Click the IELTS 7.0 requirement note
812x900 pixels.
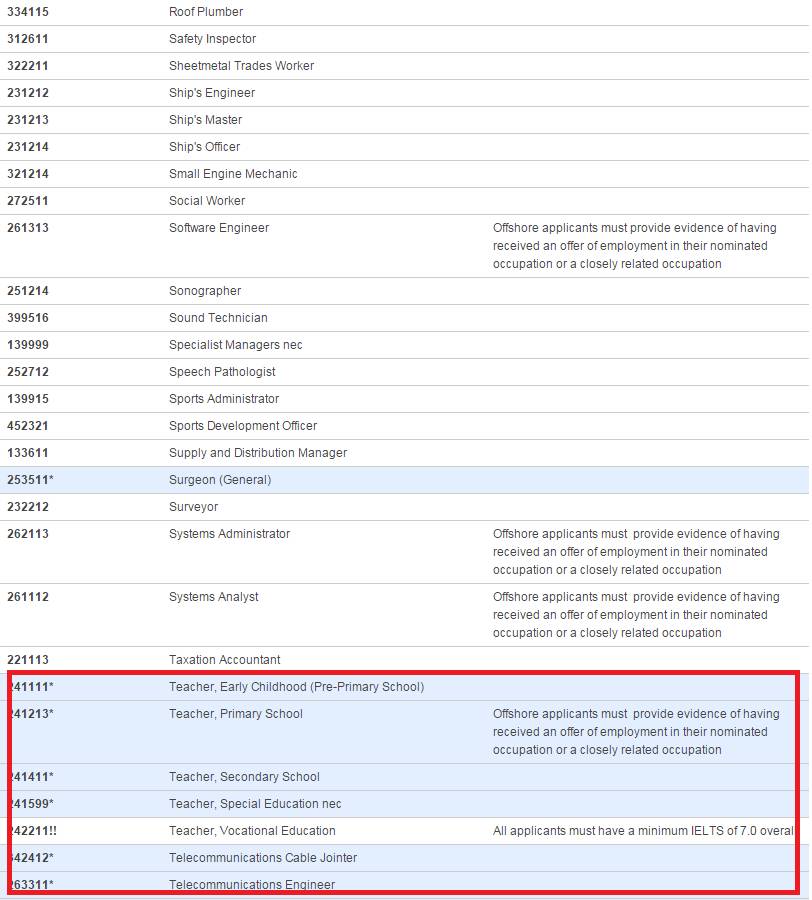tap(642, 831)
